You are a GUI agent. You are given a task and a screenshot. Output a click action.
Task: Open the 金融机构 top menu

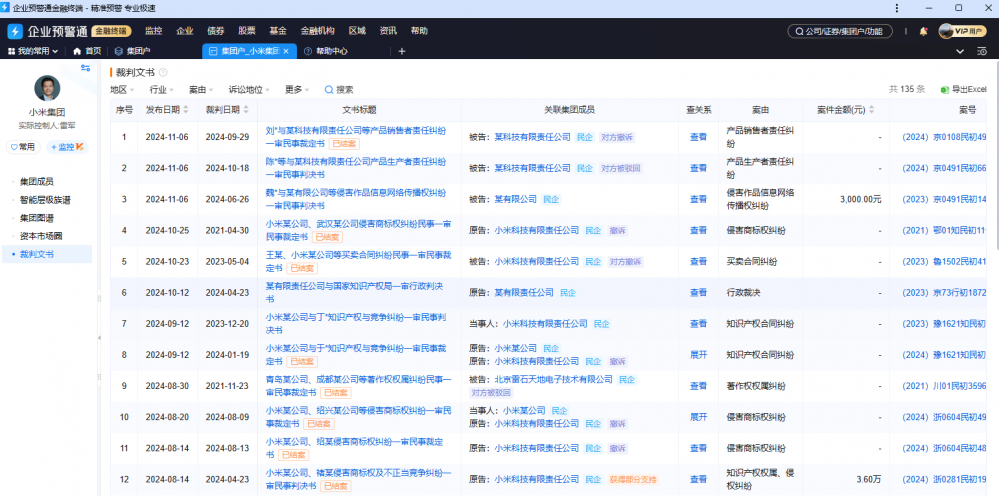point(317,31)
